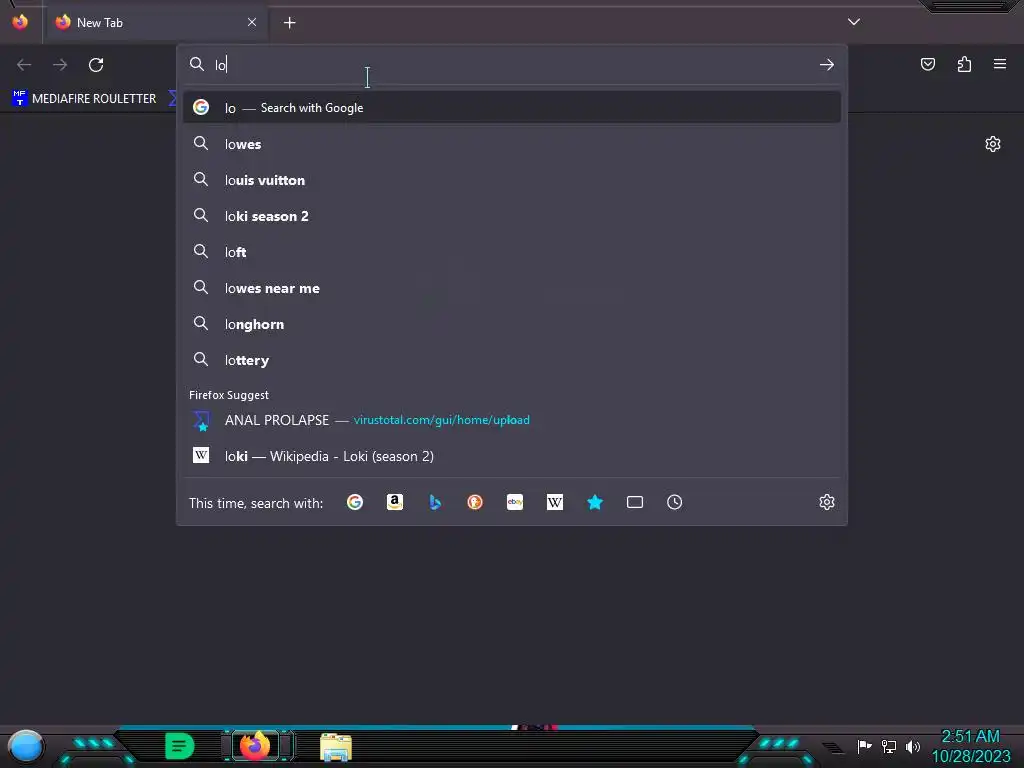This screenshot has width=1024, height=768.
Task: Open the Firefox application menu
Action: (1000, 64)
